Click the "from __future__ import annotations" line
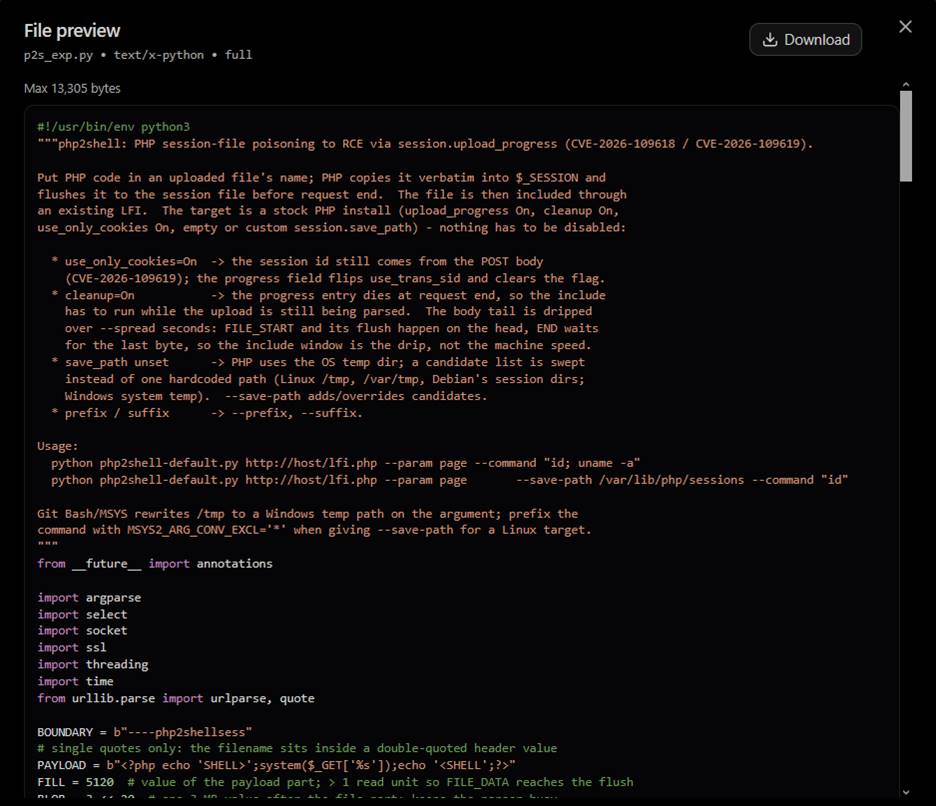 coord(155,564)
